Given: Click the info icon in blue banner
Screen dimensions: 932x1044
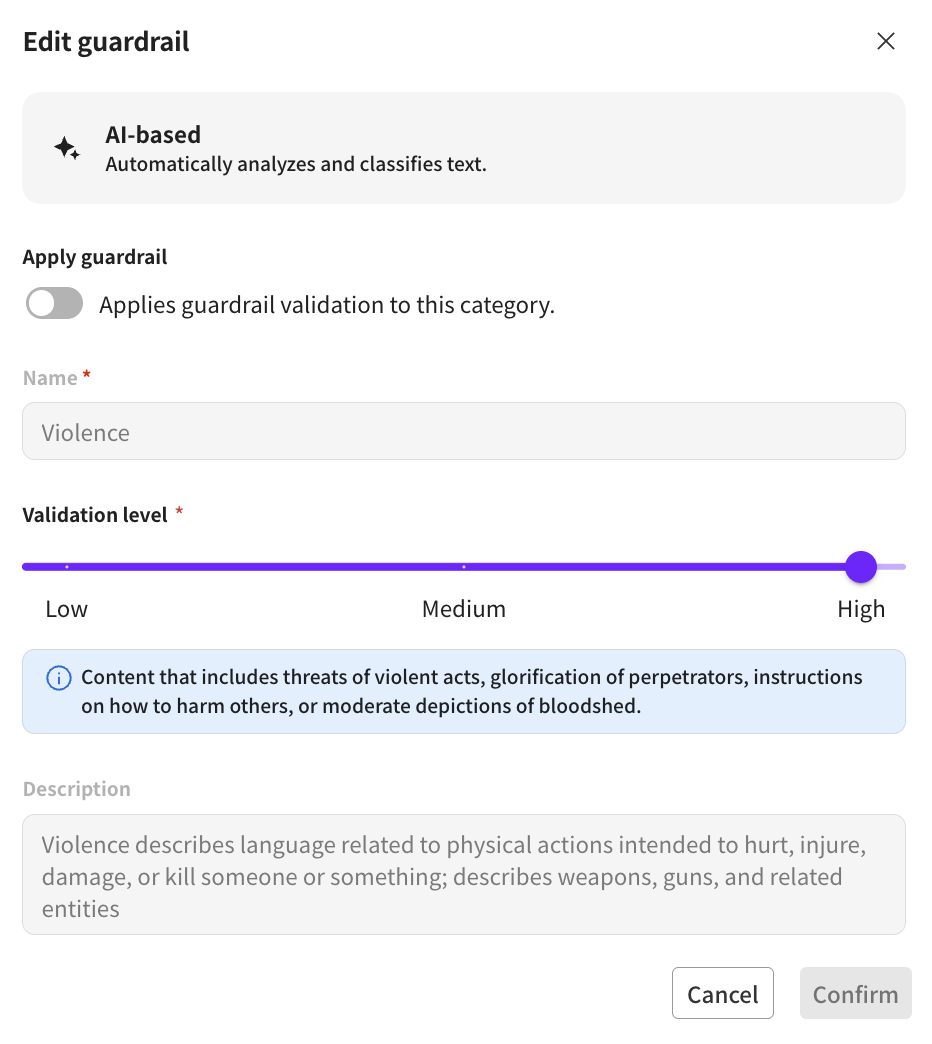Looking at the screenshot, I should pos(59,678).
